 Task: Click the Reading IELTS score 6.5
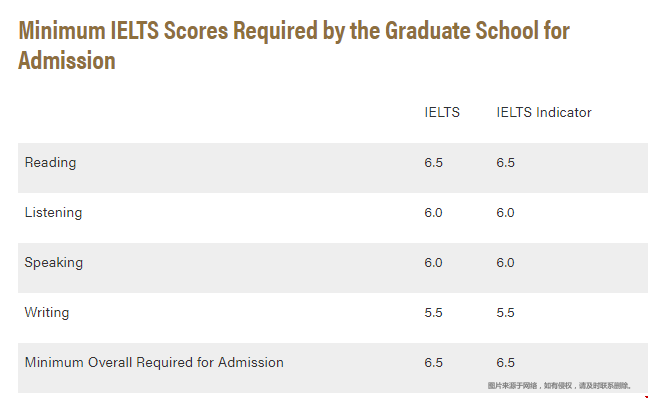[433, 163]
